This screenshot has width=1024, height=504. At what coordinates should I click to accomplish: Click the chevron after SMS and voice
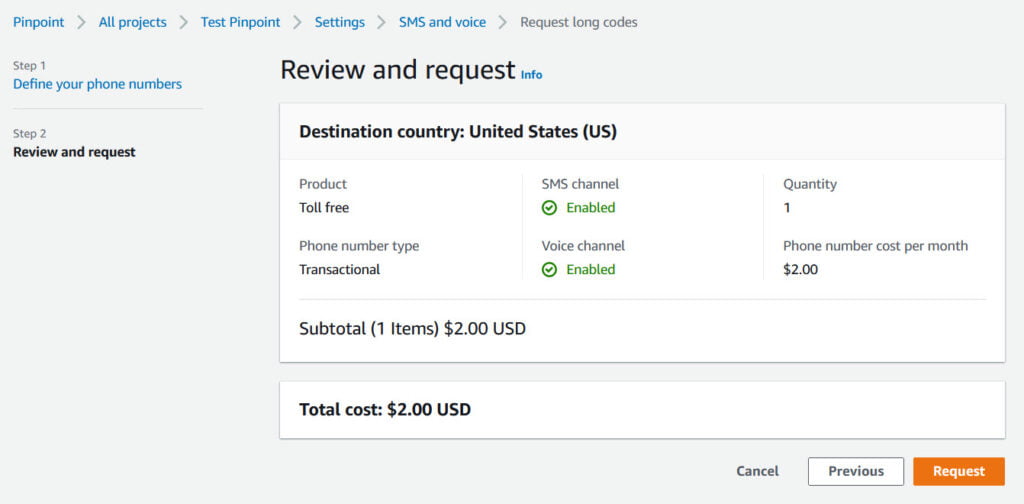point(503,22)
